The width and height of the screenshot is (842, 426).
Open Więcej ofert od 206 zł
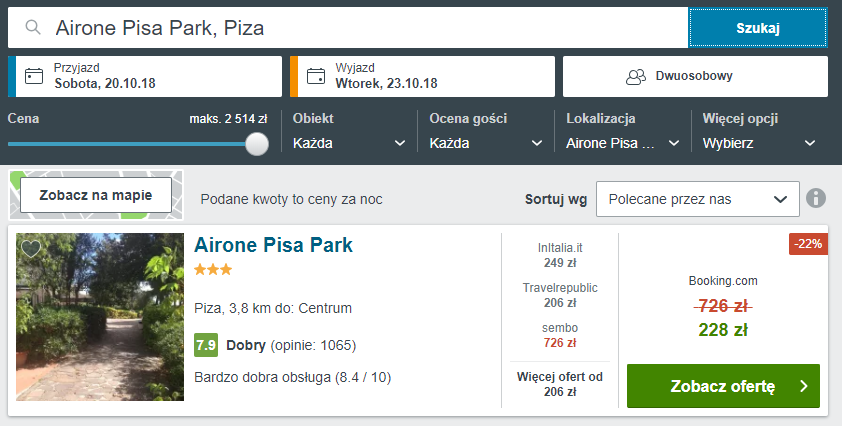click(560, 384)
